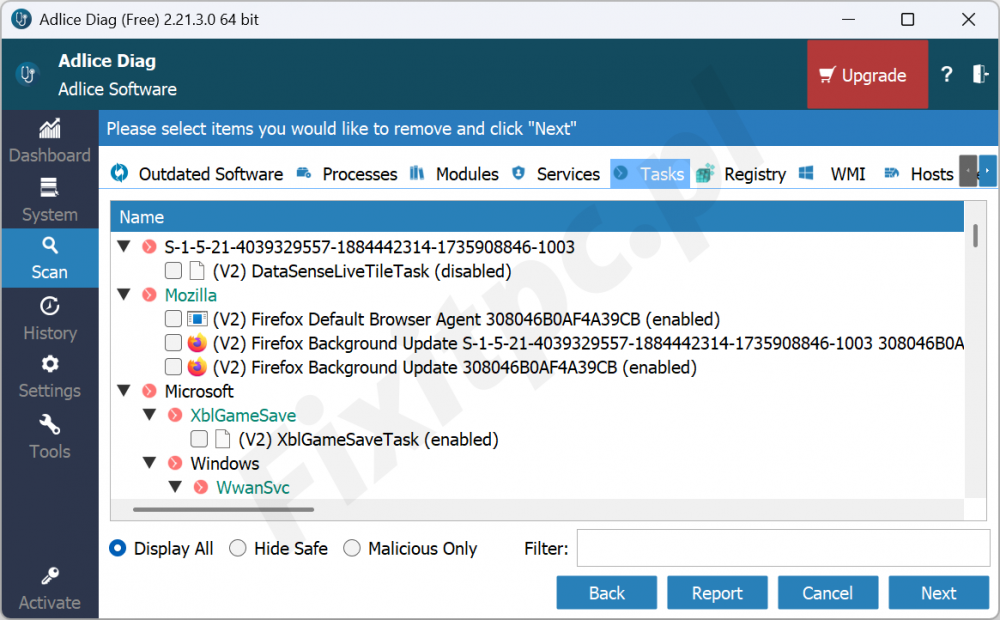Open the System sidebar section

[x=49, y=200]
